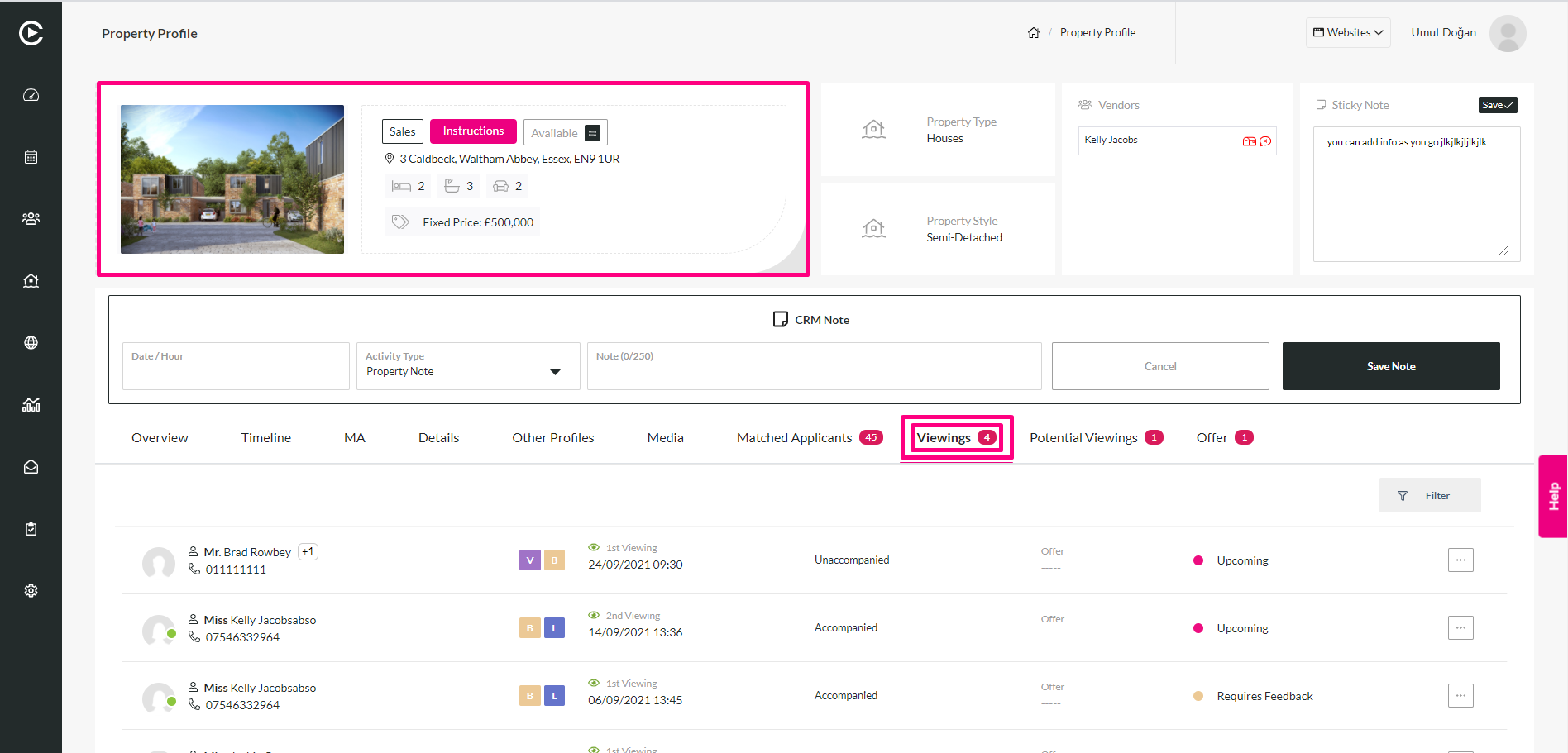This screenshot has height=753, width=1568.
Task: Click the eye icon on 24/09/2021 viewing
Action: pos(594,548)
